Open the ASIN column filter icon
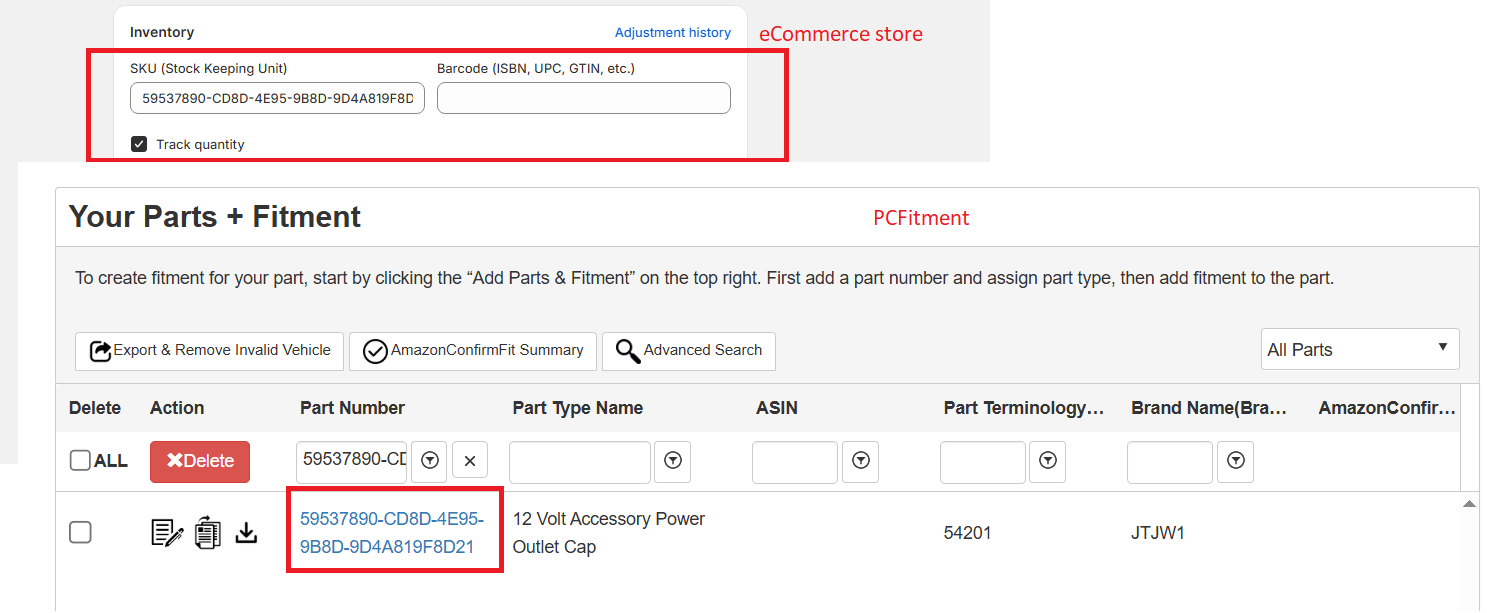Viewport: 1487px width, 613px height. point(860,461)
